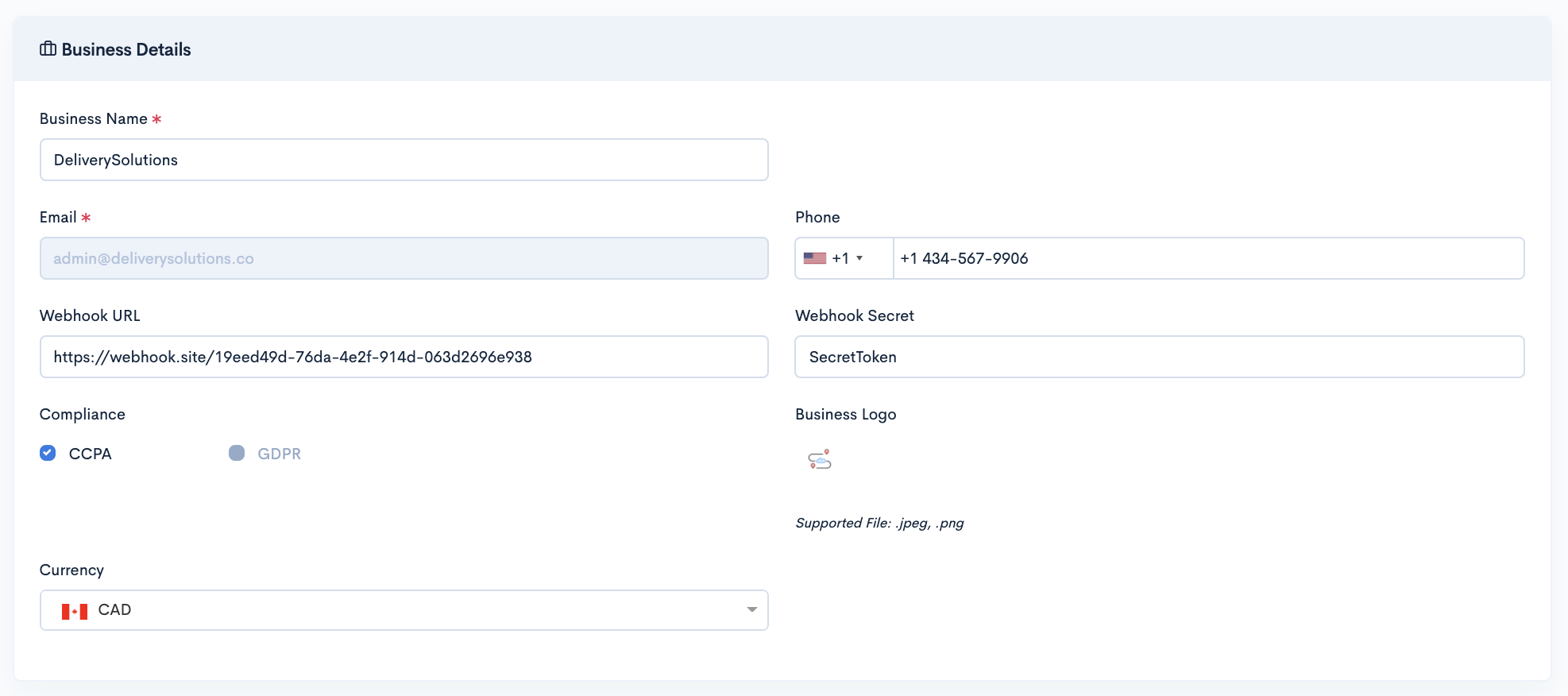Image resolution: width=1568 pixels, height=696 pixels.
Task: Click the briefcase icon beside Business Details
Action: 48,49
